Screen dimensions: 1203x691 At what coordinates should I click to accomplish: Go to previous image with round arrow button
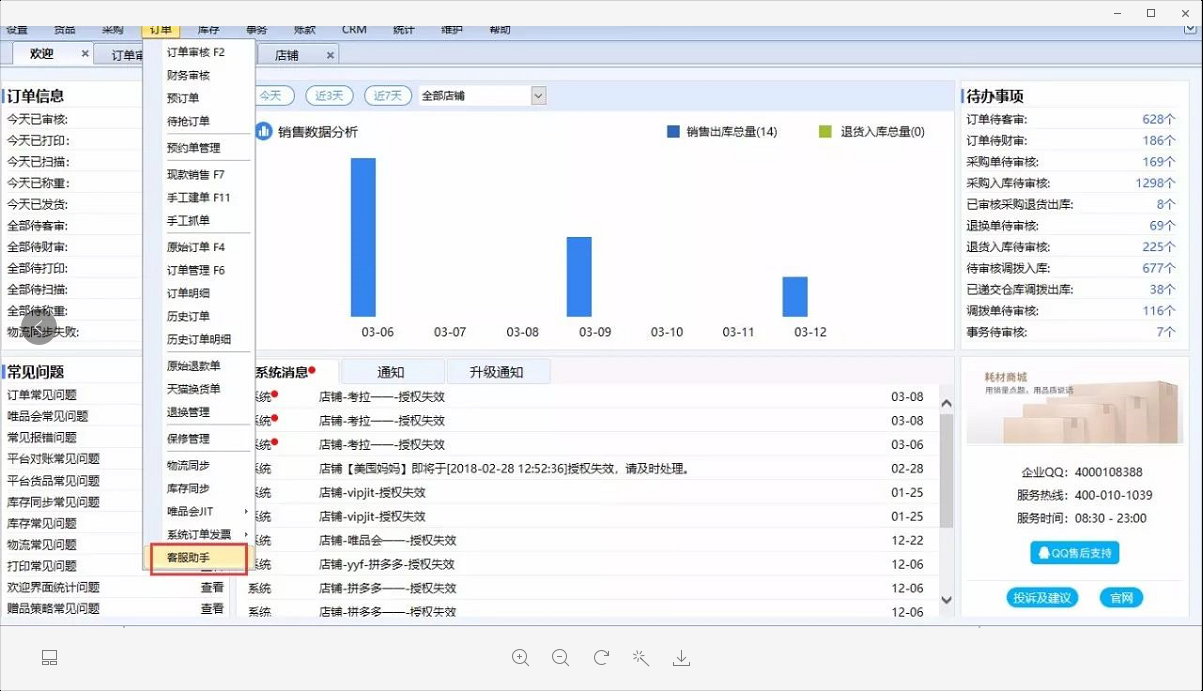(x=40, y=329)
